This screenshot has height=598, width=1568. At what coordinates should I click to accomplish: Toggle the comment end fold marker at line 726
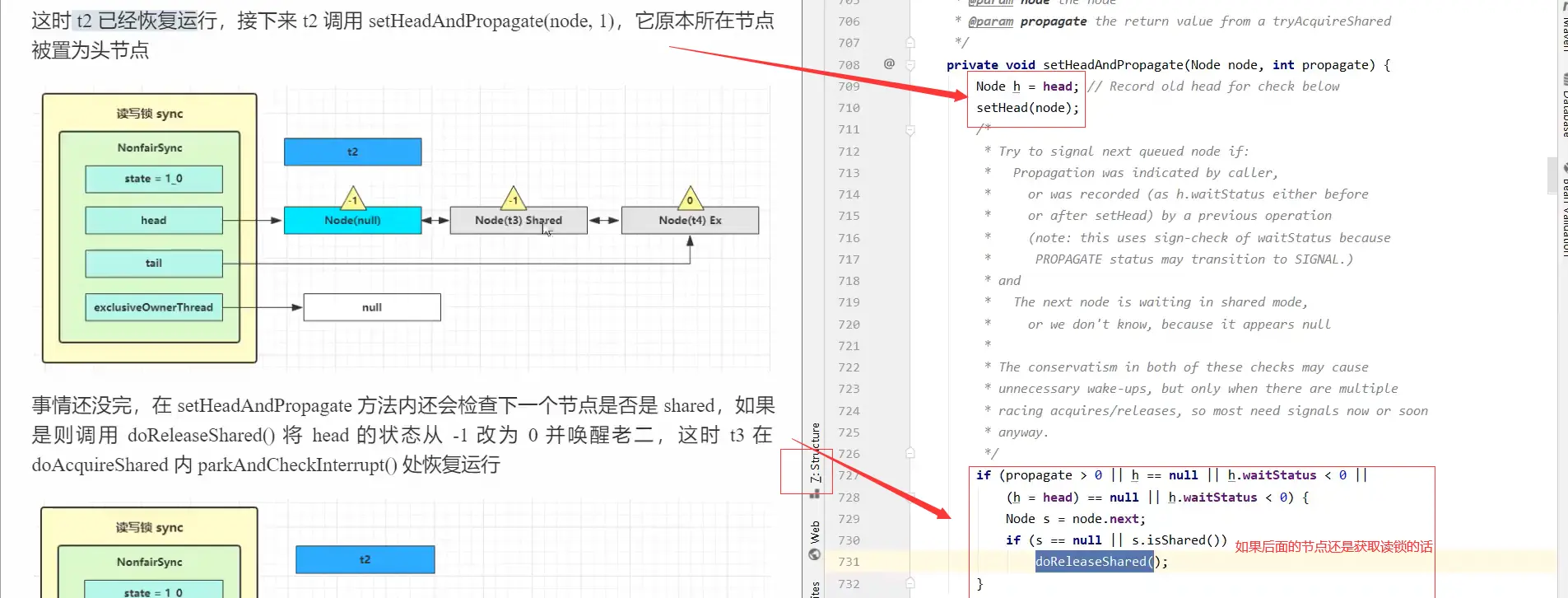coord(910,453)
